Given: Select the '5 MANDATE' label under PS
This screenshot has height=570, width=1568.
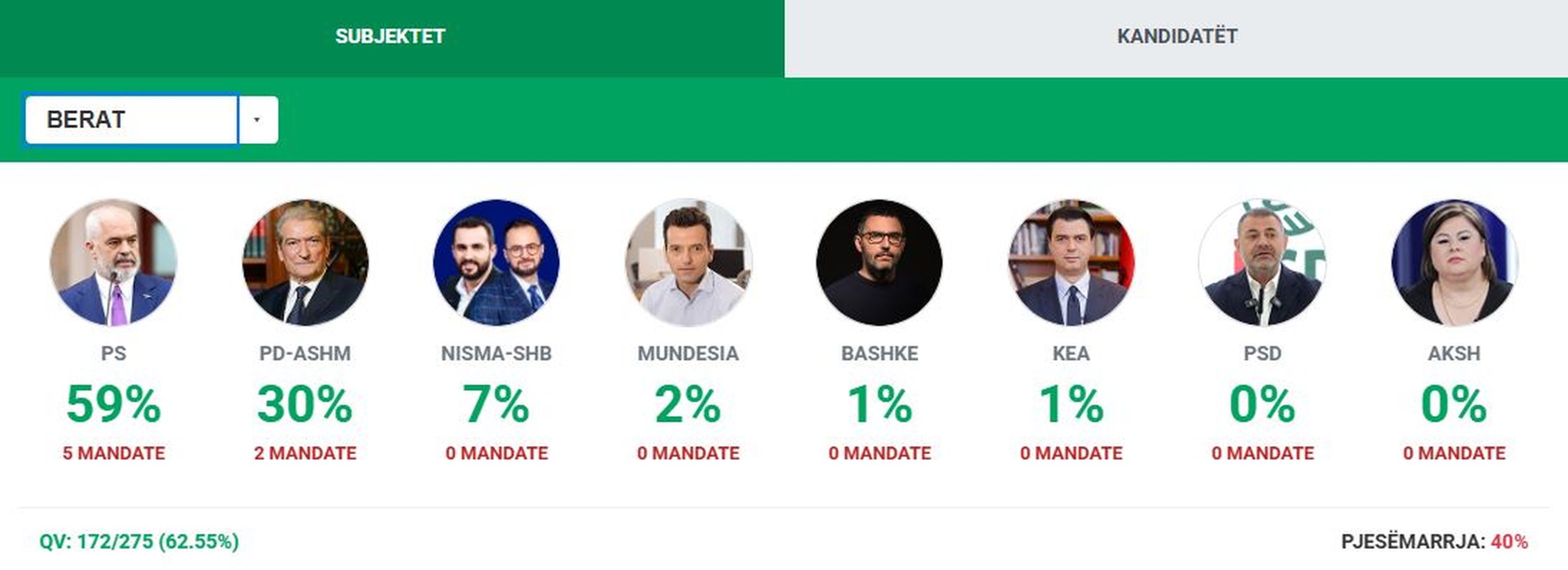Looking at the screenshot, I should 114,454.
